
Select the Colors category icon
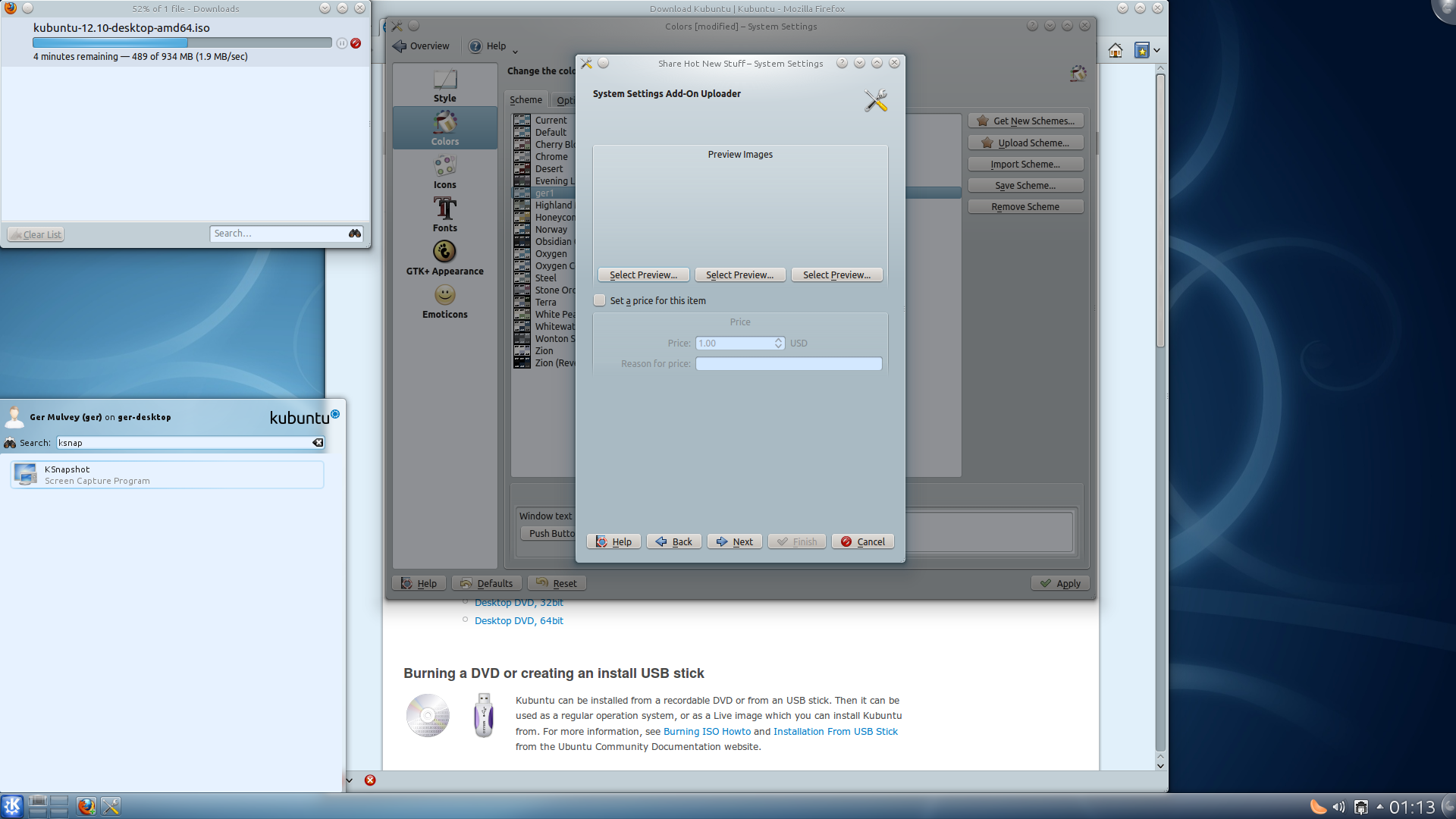click(445, 128)
